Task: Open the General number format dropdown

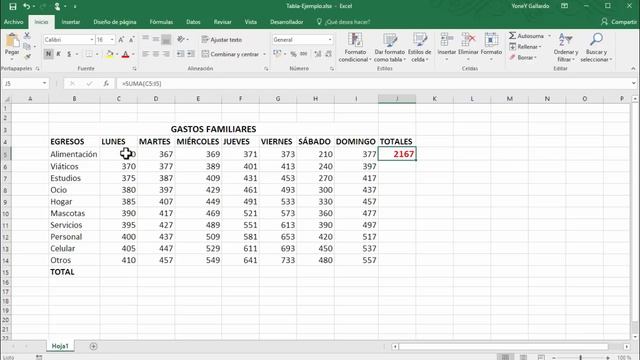Action: click(x=330, y=40)
